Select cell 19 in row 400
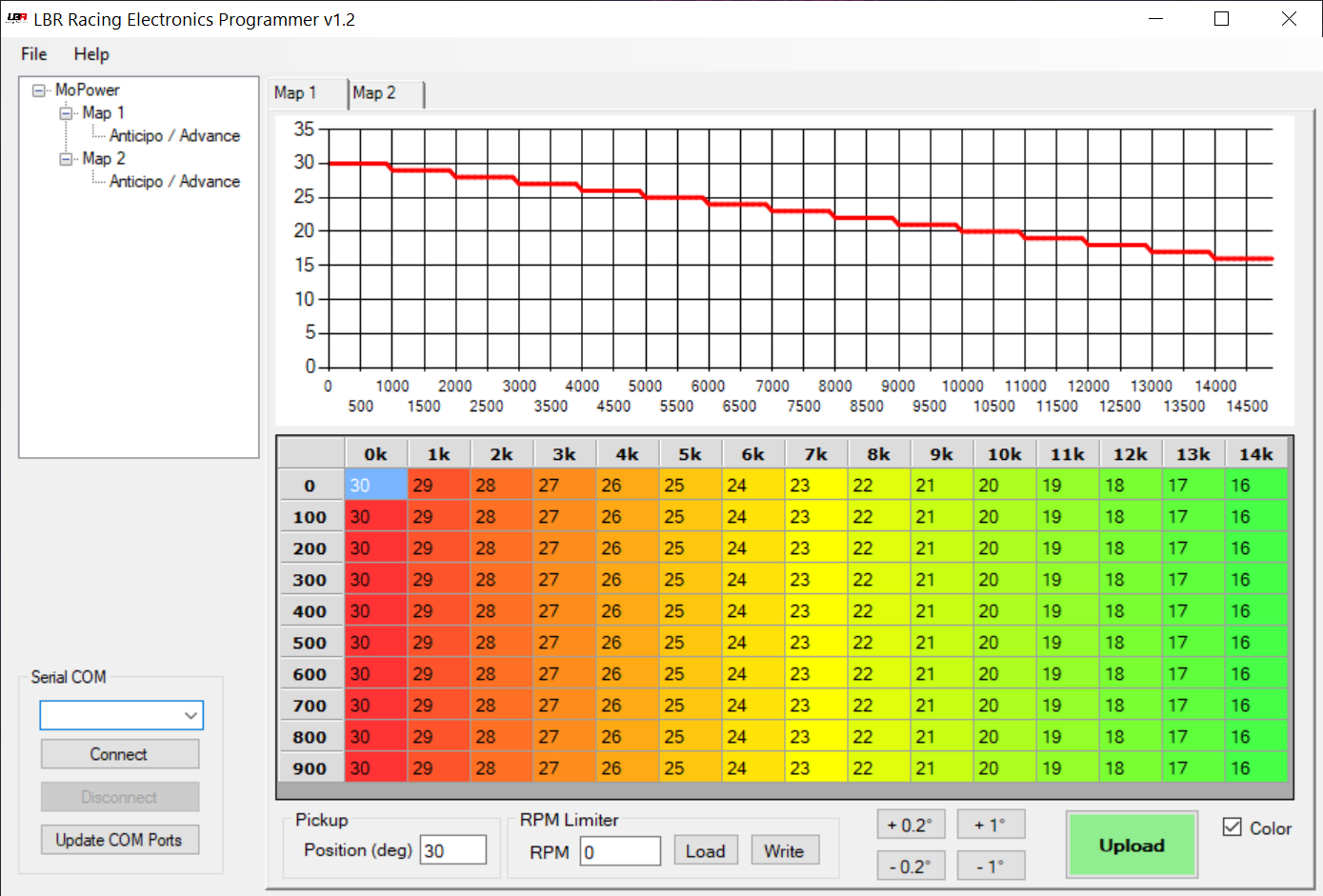Viewport: 1323px width, 896px height. pyautogui.click(x=1068, y=611)
